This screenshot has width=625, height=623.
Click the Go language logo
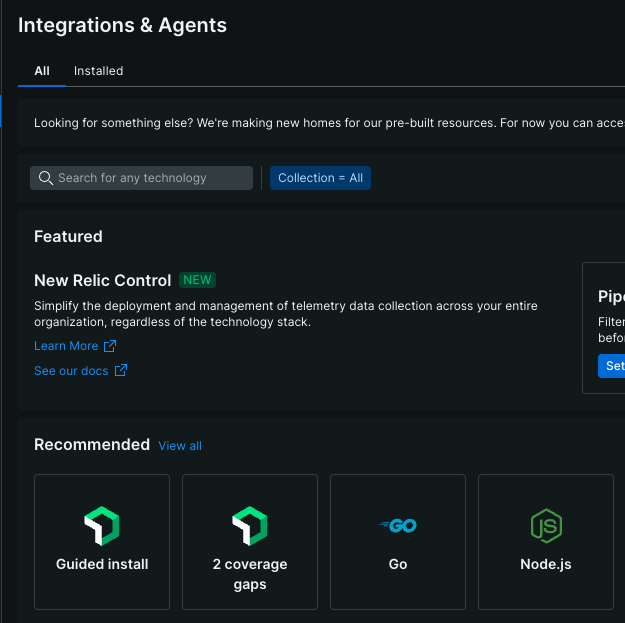pos(397,525)
